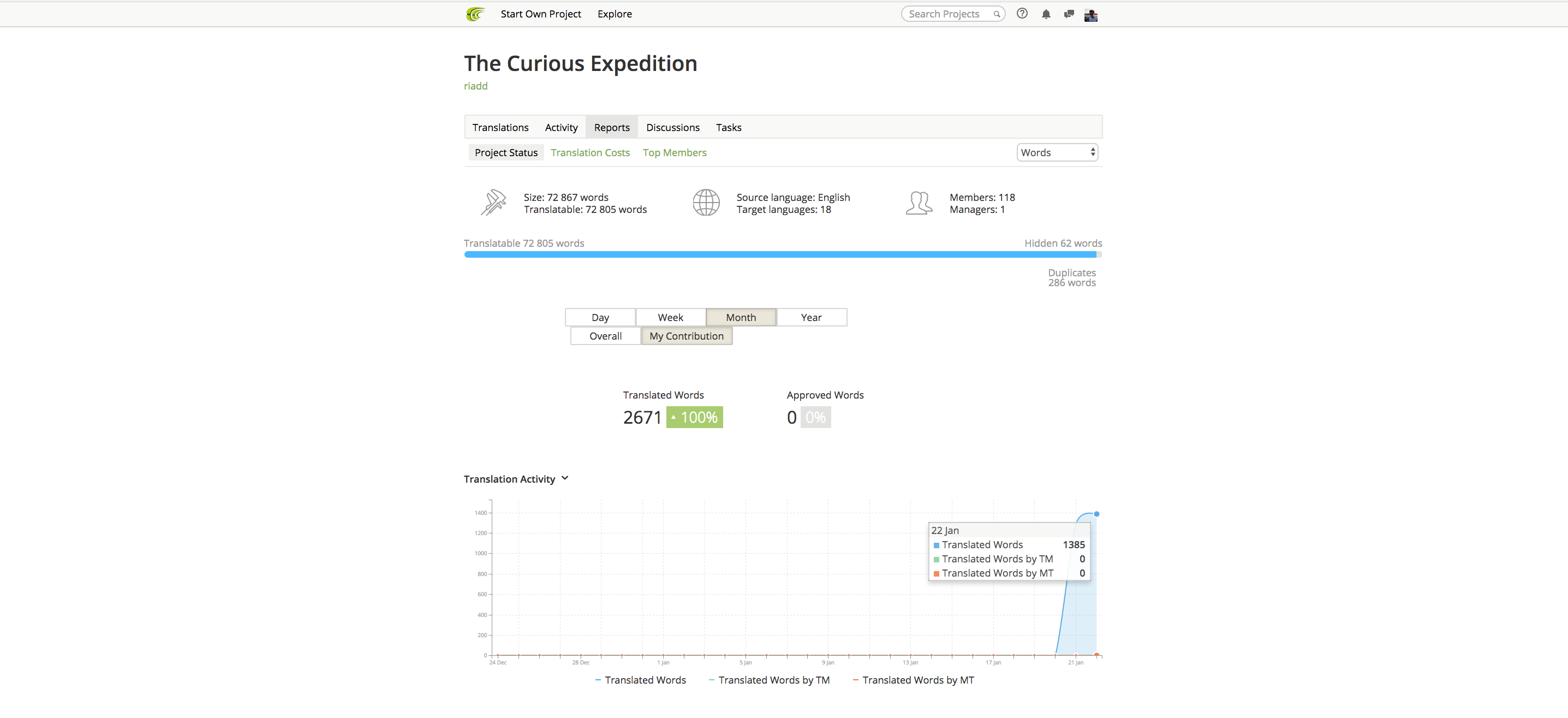The width and height of the screenshot is (1568, 718).
Task: Click the Crowdin logo icon
Action: (475, 14)
